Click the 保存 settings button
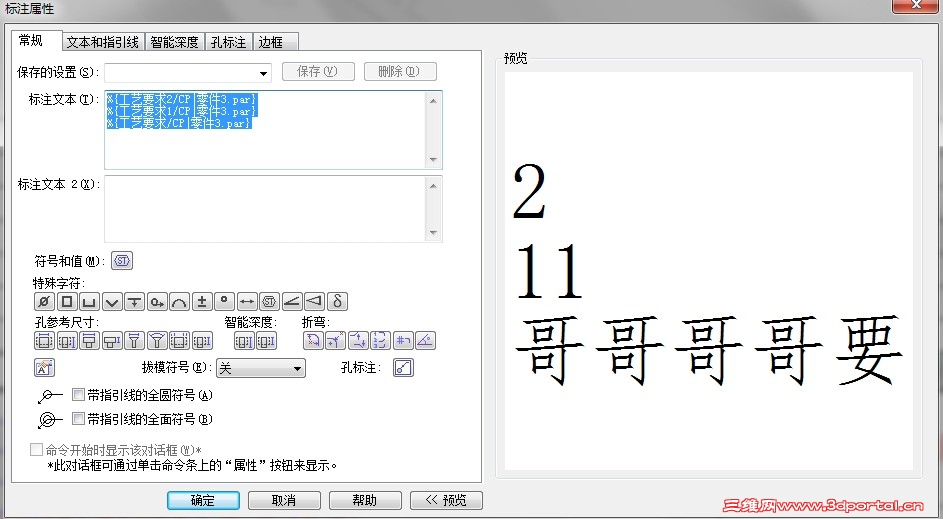This screenshot has width=943, height=519. 318,72
